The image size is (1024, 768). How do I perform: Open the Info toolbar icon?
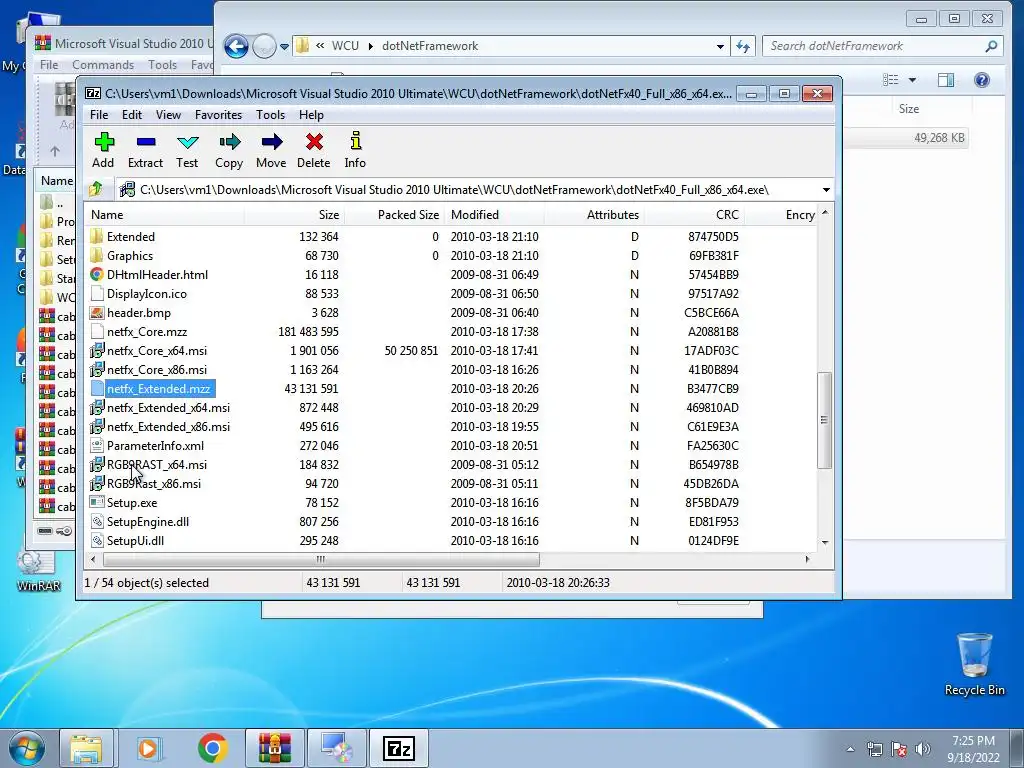(355, 150)
